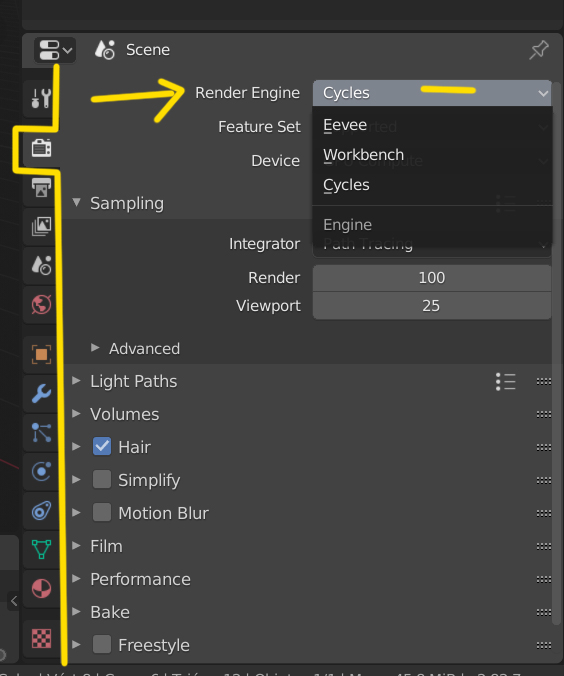Open the Modifier properties wrench tab
Viewport: 564px width, 676px height.
click(41, 394)
